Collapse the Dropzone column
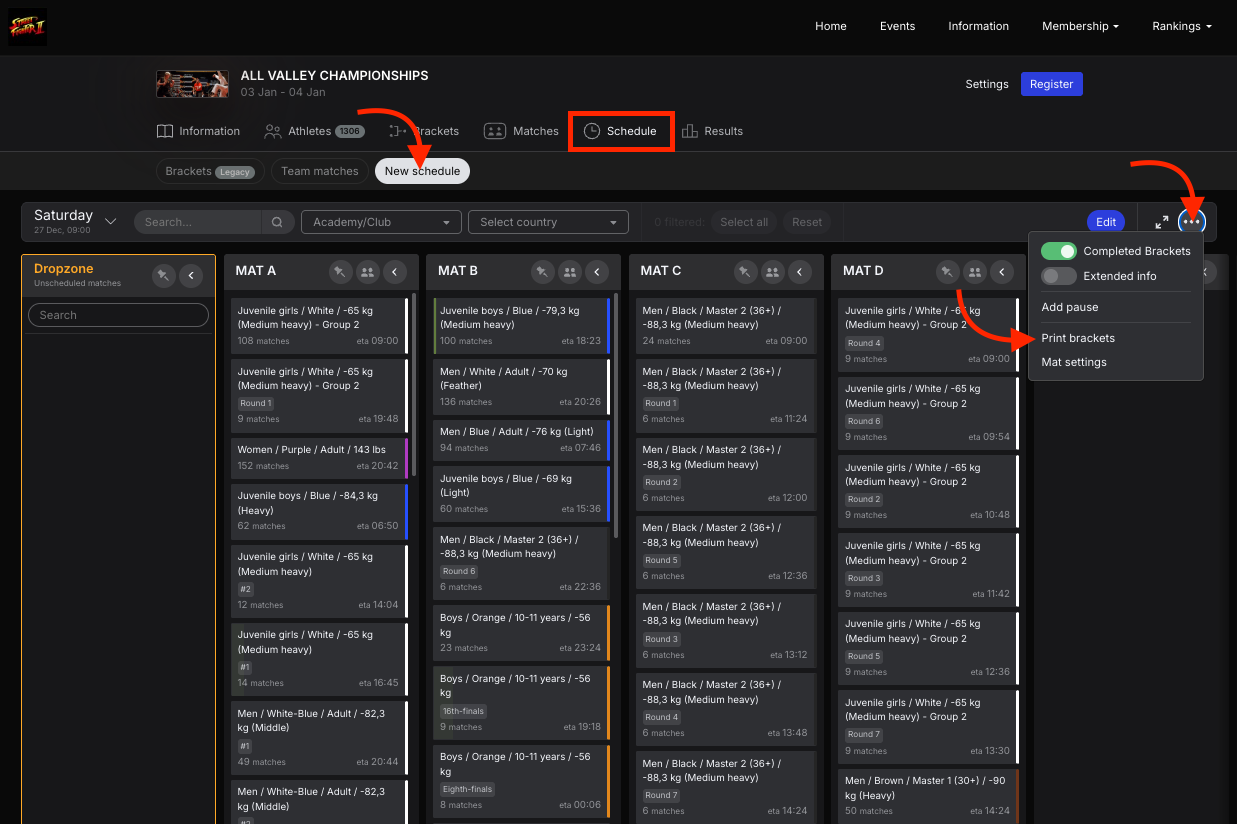 pyautogui.click(x=191, y=276)
